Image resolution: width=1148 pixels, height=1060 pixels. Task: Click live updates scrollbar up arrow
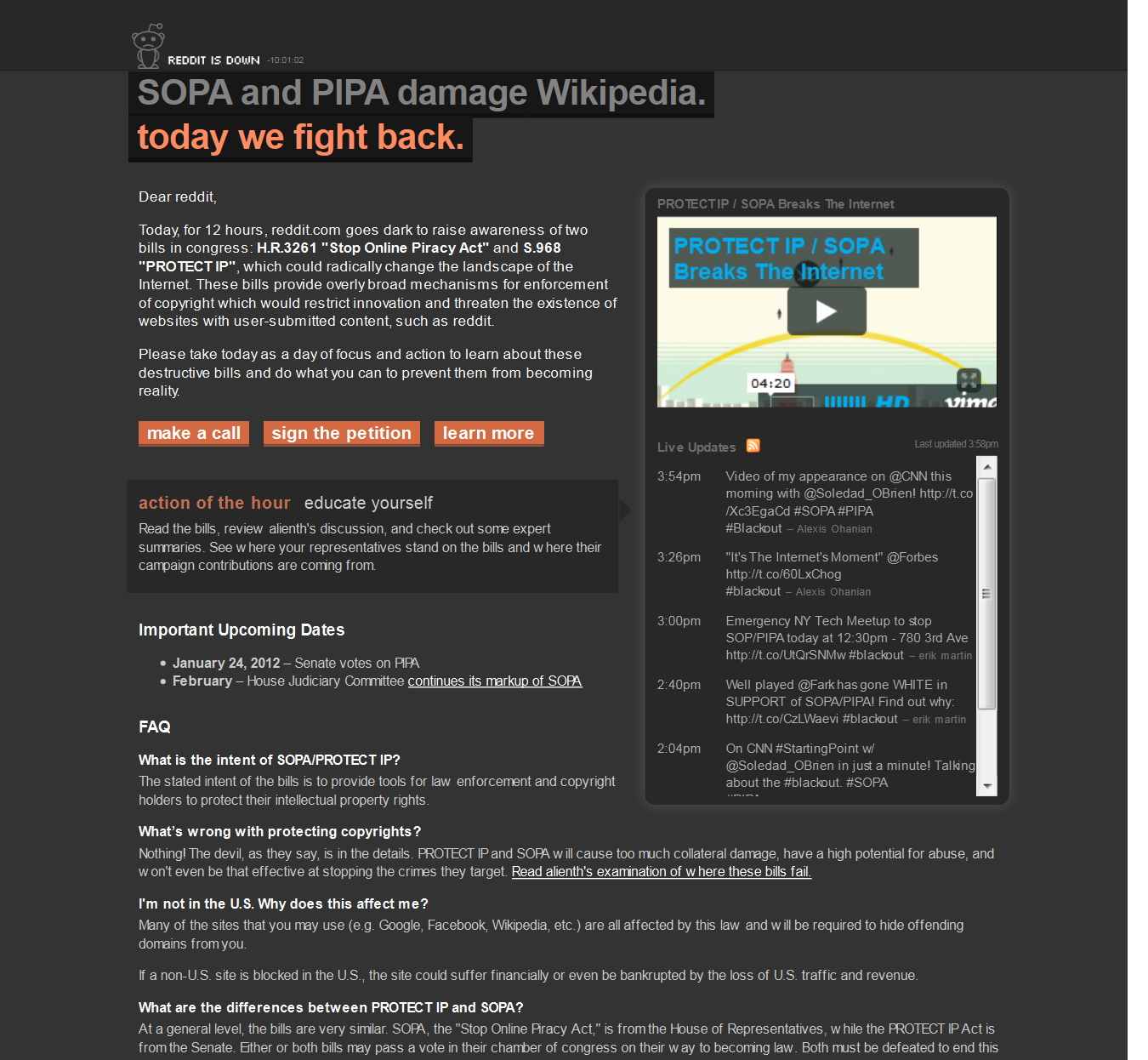click(986, 466)
